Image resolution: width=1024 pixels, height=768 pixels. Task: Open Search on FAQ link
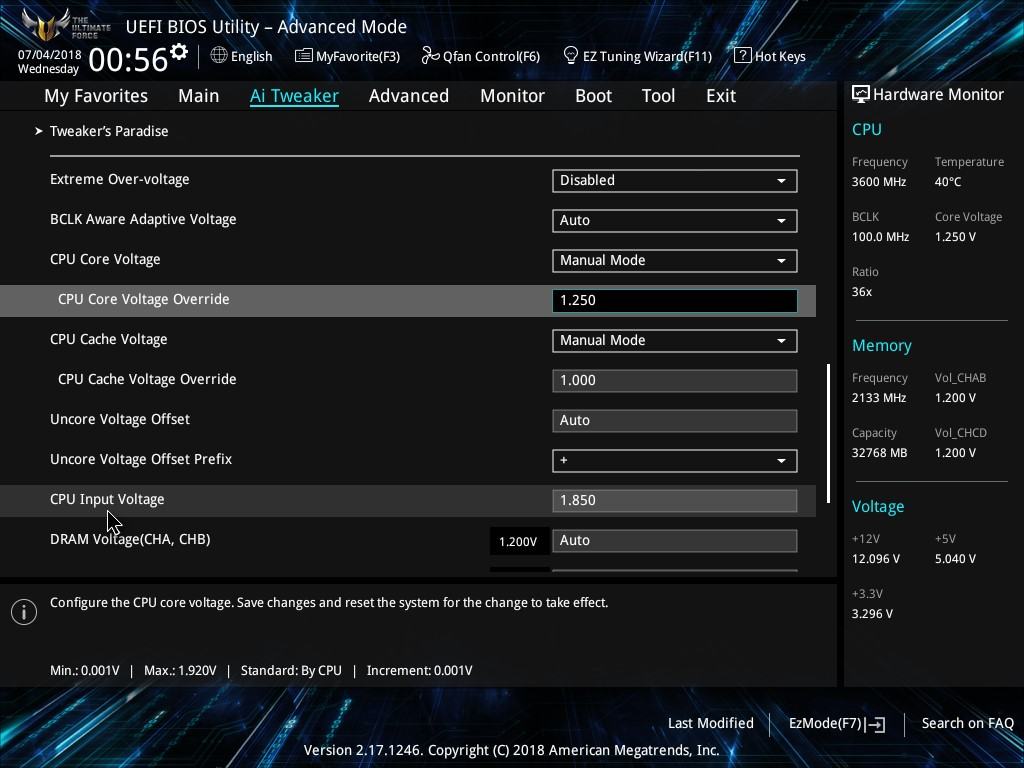[968, 724]
